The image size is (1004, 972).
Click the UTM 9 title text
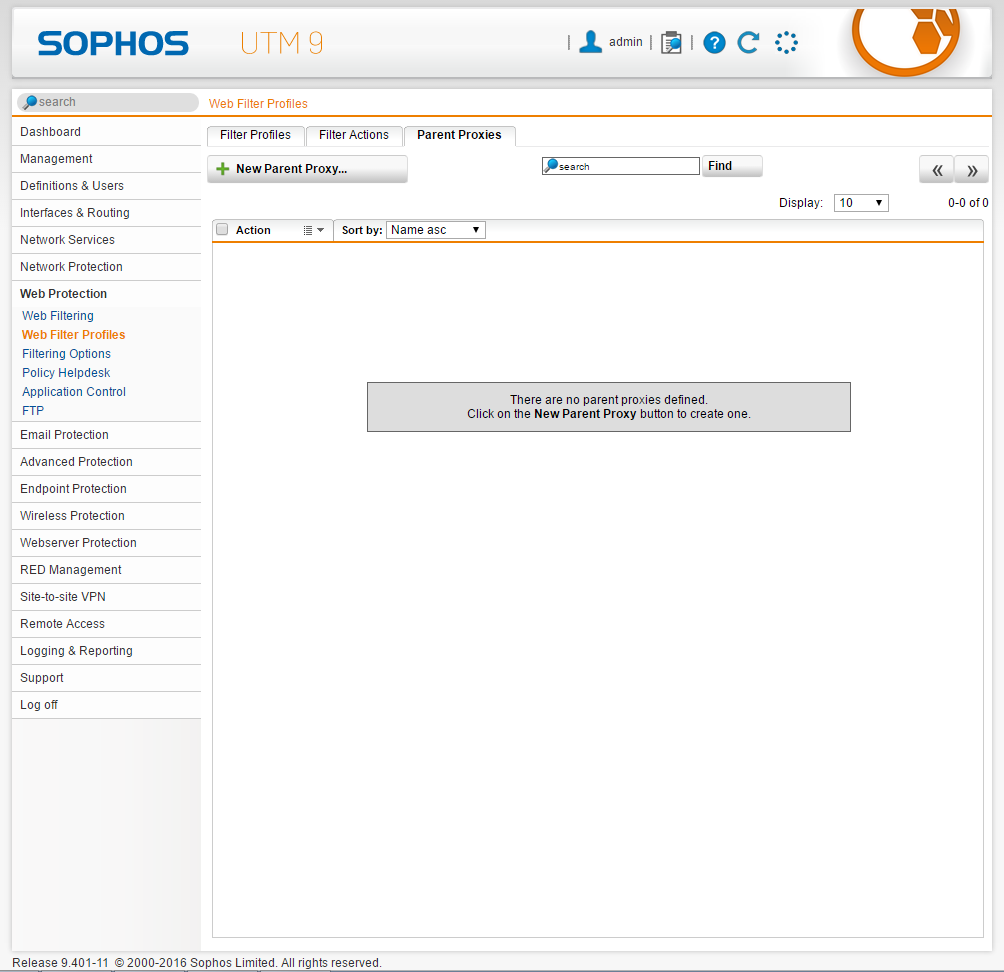pyautogui.click(x=282, y=44)
